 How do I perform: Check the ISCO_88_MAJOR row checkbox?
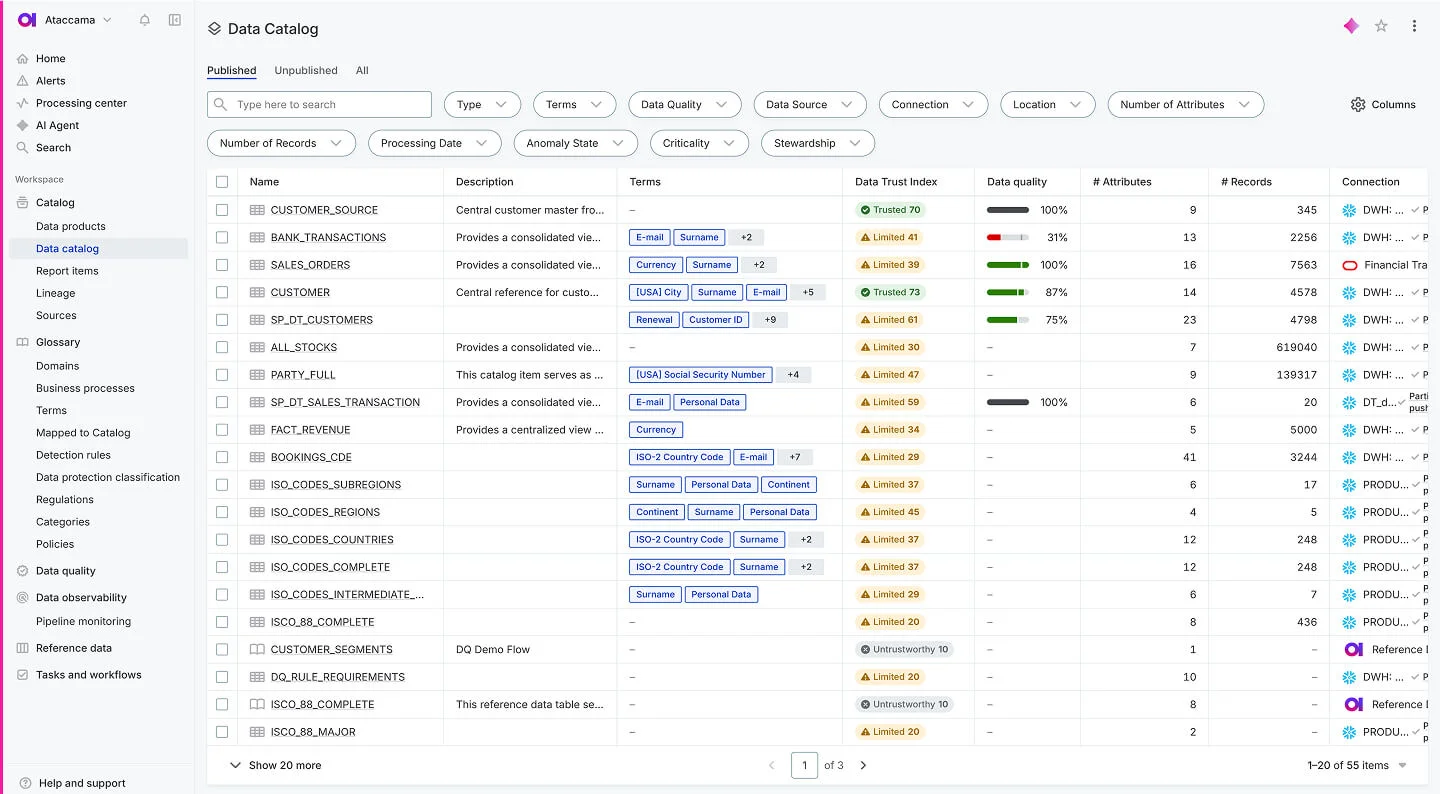[222, 732]
